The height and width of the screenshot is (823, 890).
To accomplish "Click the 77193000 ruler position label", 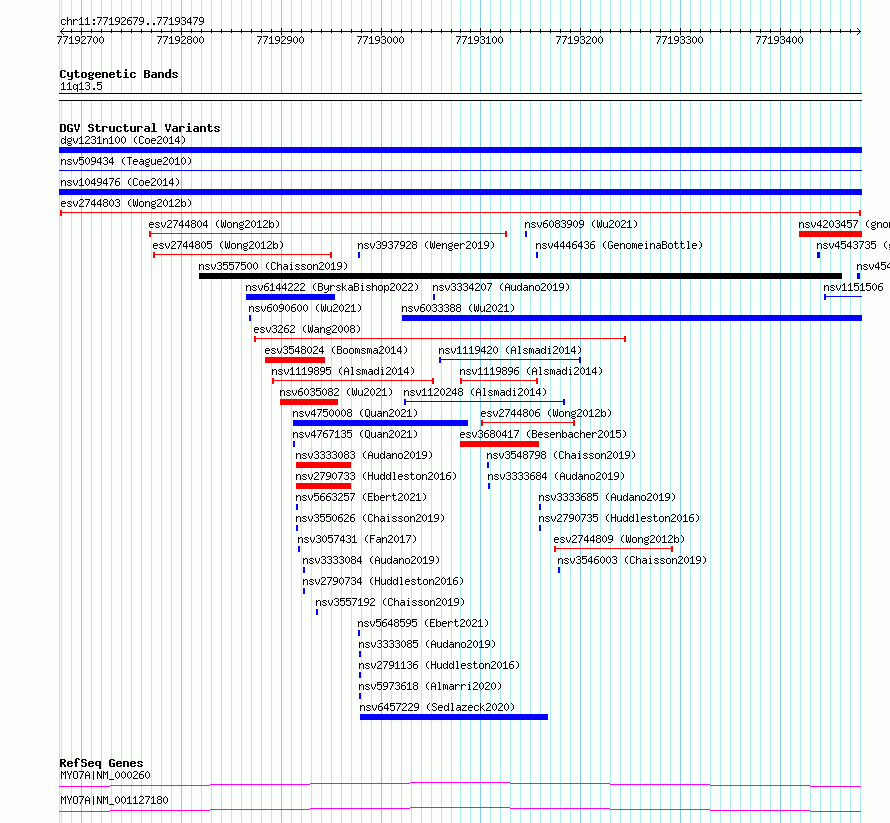I will (380, 40).
